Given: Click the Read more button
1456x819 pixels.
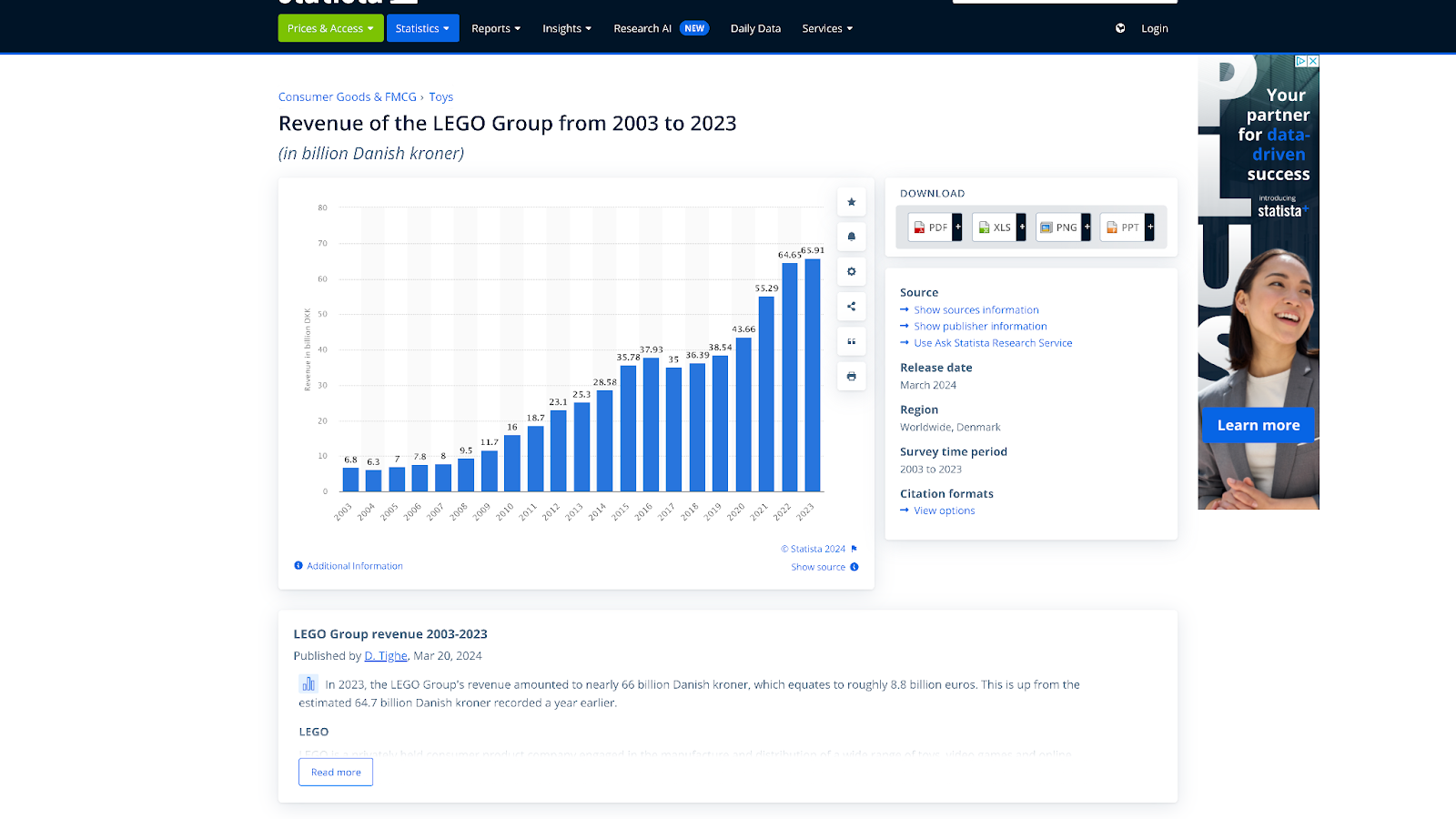Looking at the screenshot, I should tap(336, 772).
